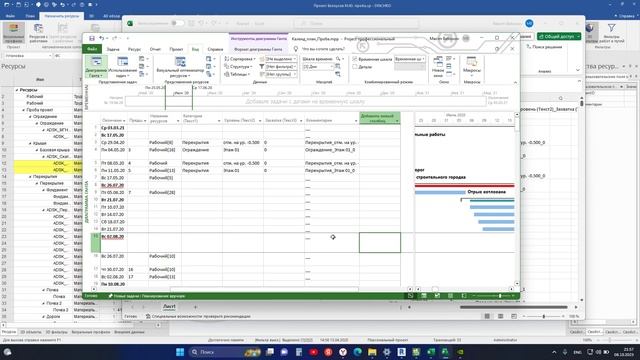The width and height of the screenshot is (640, 360).
Task: Switch to the Report tab in Project
Action: tap(155, 49)
